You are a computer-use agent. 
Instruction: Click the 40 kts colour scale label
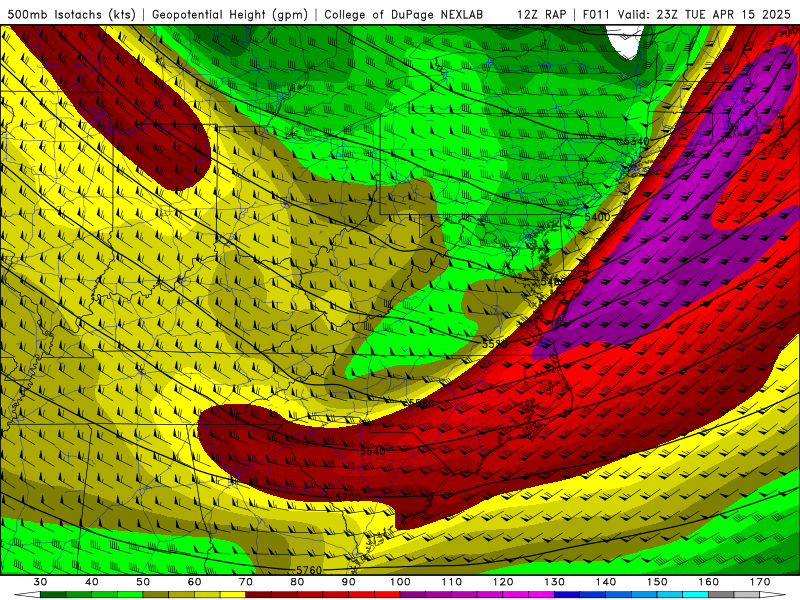coord(92,582)
